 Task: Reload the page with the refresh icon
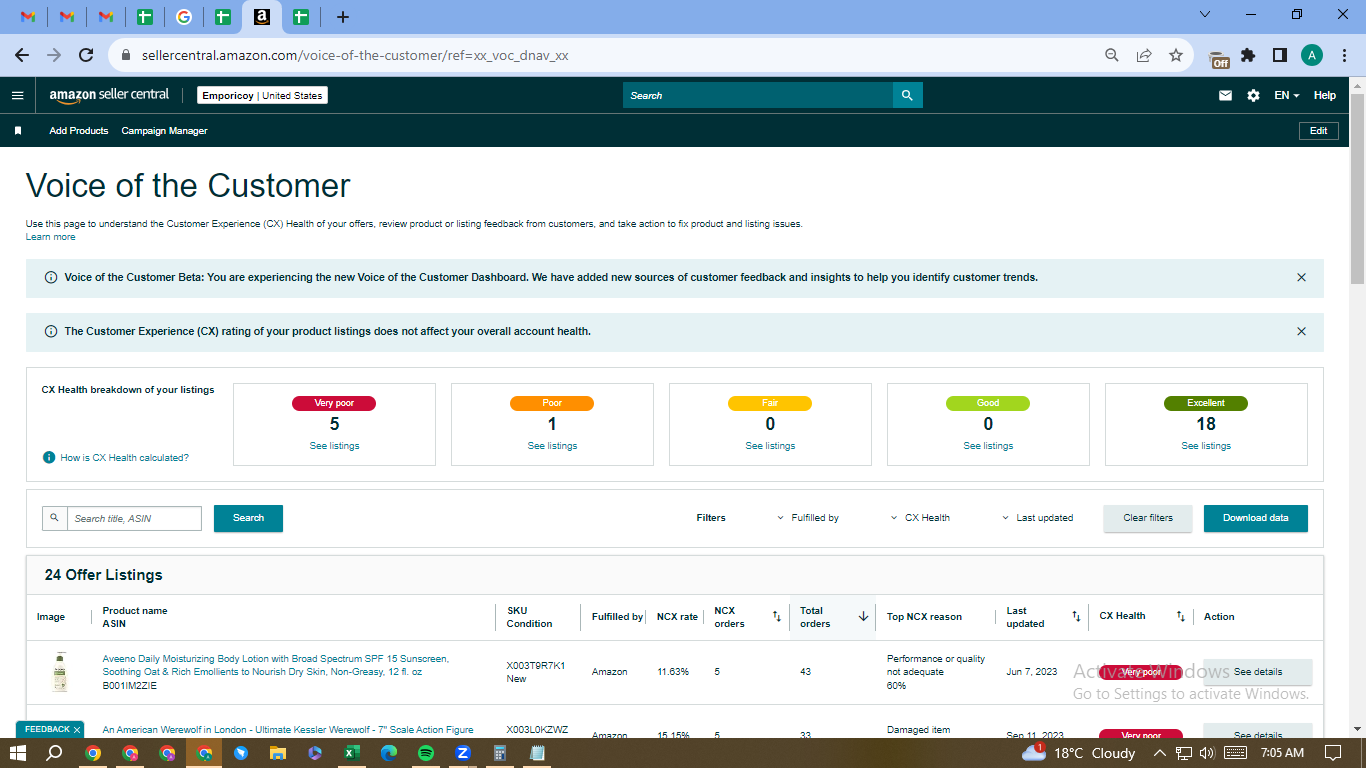(86, 56)
